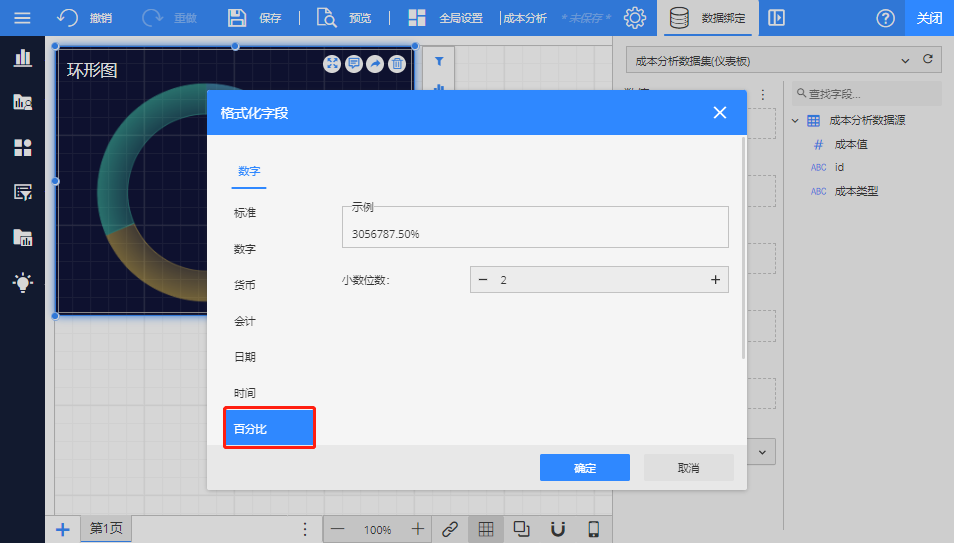Increase decimal places with the plus button
This screenshot has height=543, width=954.
click(x=715, y=280)
